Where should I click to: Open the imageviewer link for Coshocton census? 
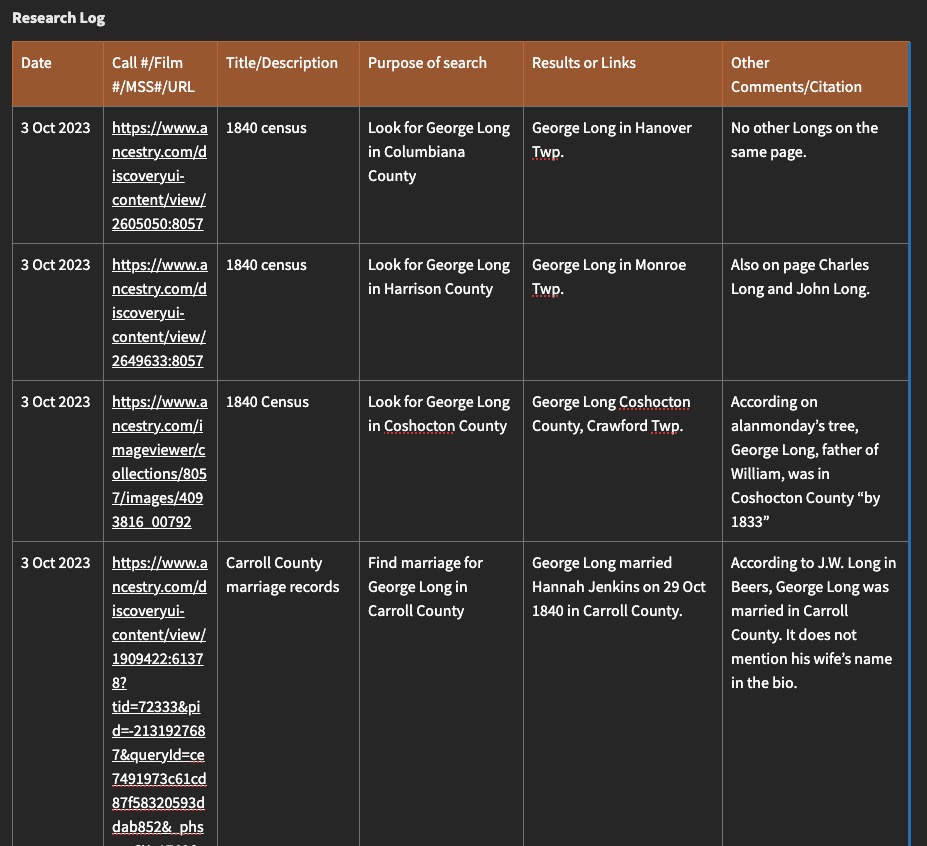pos(159,462)
